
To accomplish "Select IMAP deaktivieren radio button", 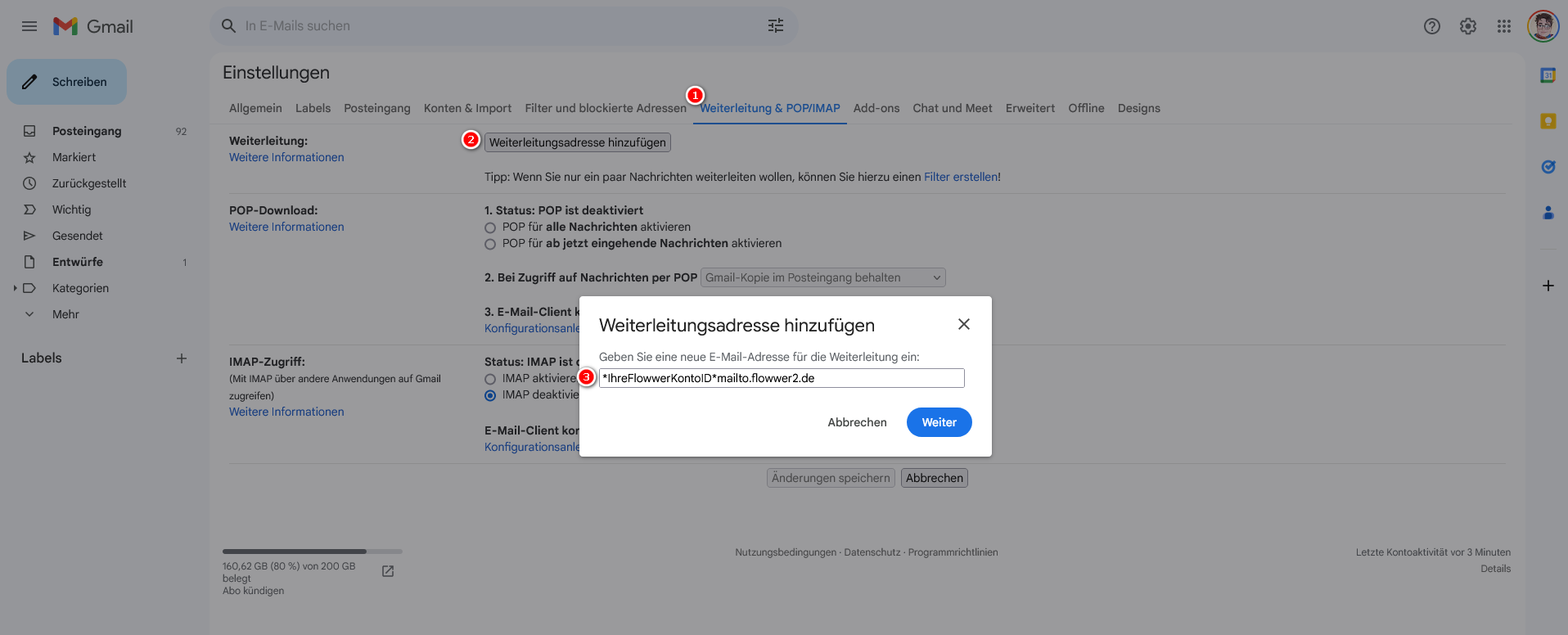I will pos(490,395).
